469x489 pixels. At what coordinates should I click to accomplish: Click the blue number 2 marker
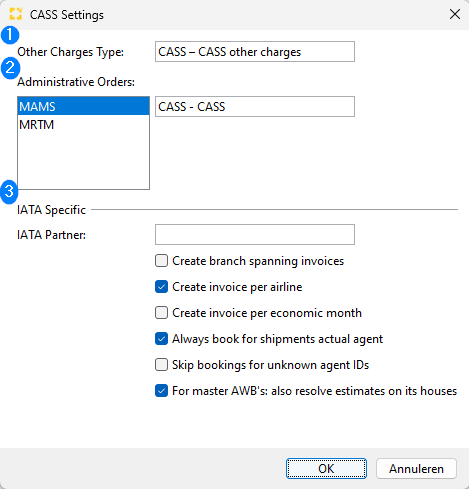(10, 68)
